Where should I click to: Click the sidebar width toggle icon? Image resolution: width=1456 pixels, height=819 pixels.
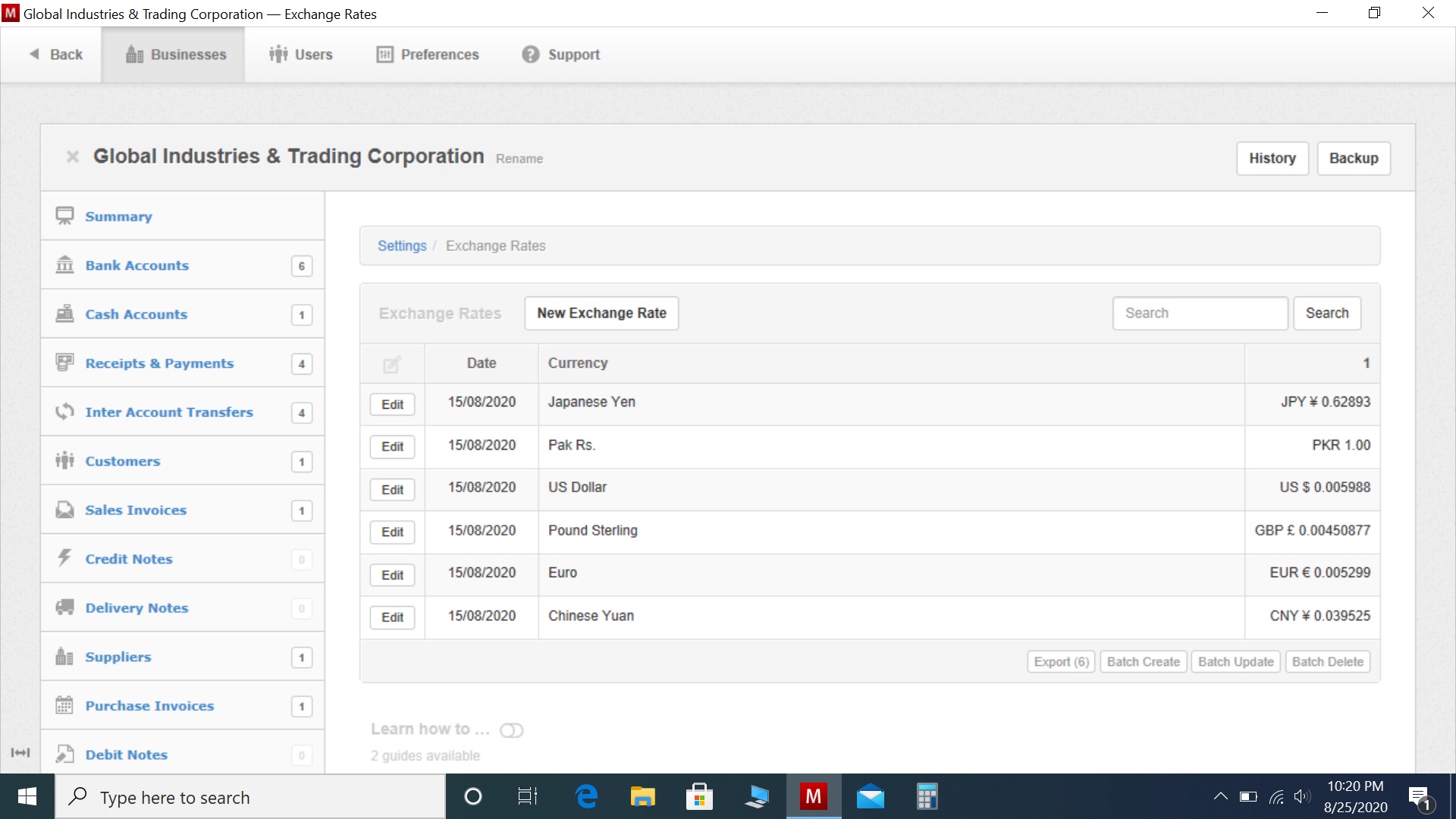coord(20,752)
